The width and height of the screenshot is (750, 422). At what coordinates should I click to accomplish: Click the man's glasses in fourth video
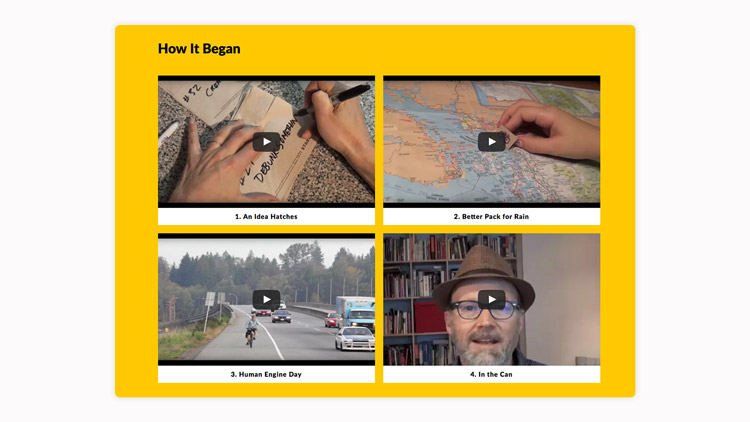click(484, 310)
